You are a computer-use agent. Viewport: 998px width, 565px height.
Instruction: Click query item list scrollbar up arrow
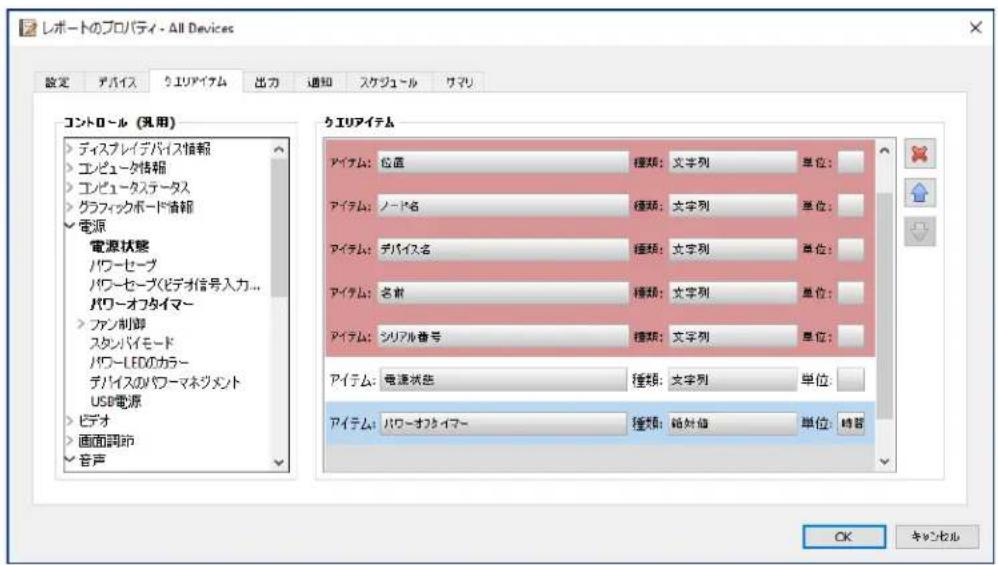point(884,150)
